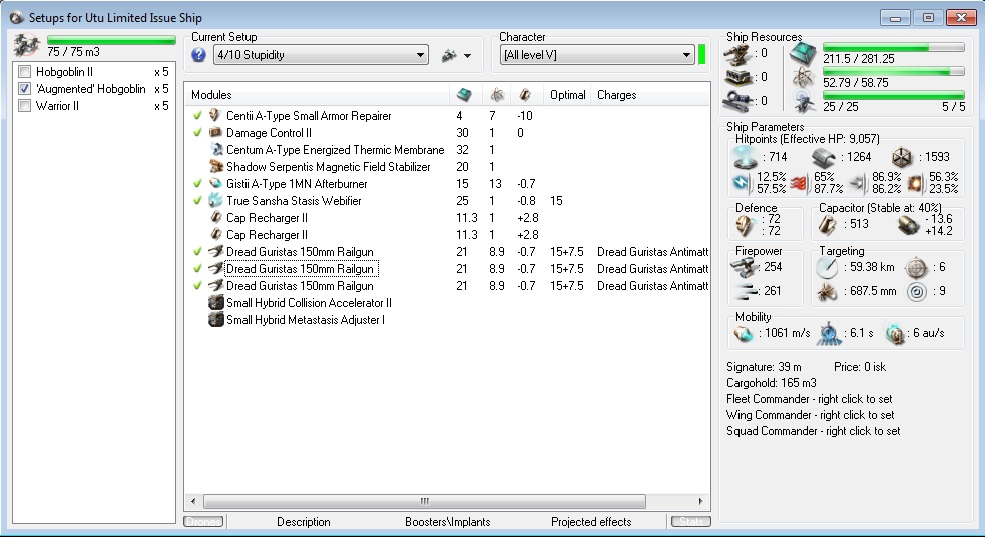Click the drone bay capacity bar
This screenshot has height=537, width=985.
[x=111, y=40]
